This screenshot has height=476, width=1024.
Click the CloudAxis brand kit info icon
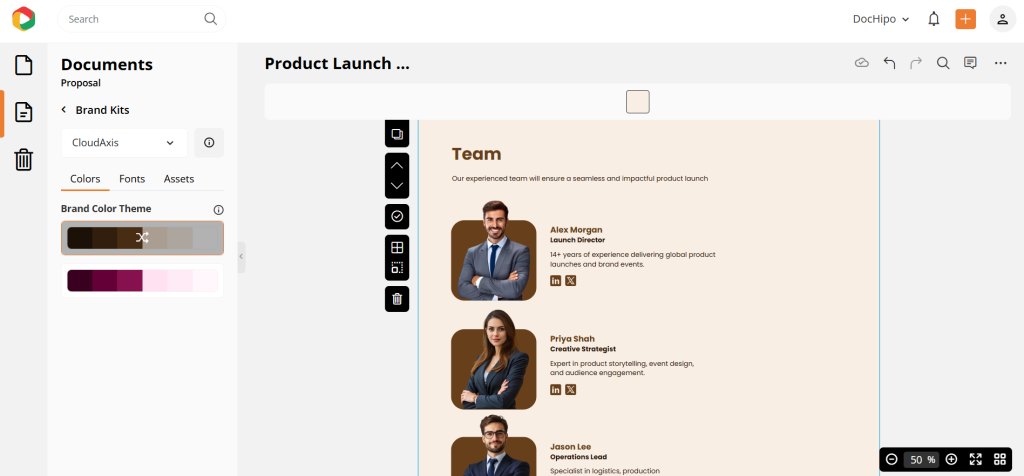click(x=209, y=142)
